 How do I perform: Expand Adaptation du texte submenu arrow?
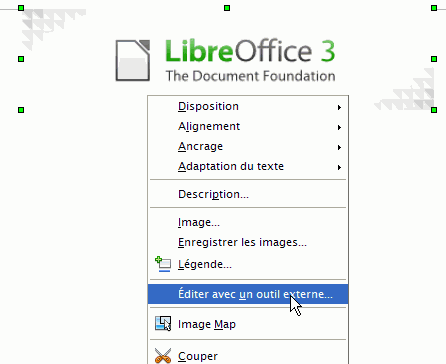339,167
